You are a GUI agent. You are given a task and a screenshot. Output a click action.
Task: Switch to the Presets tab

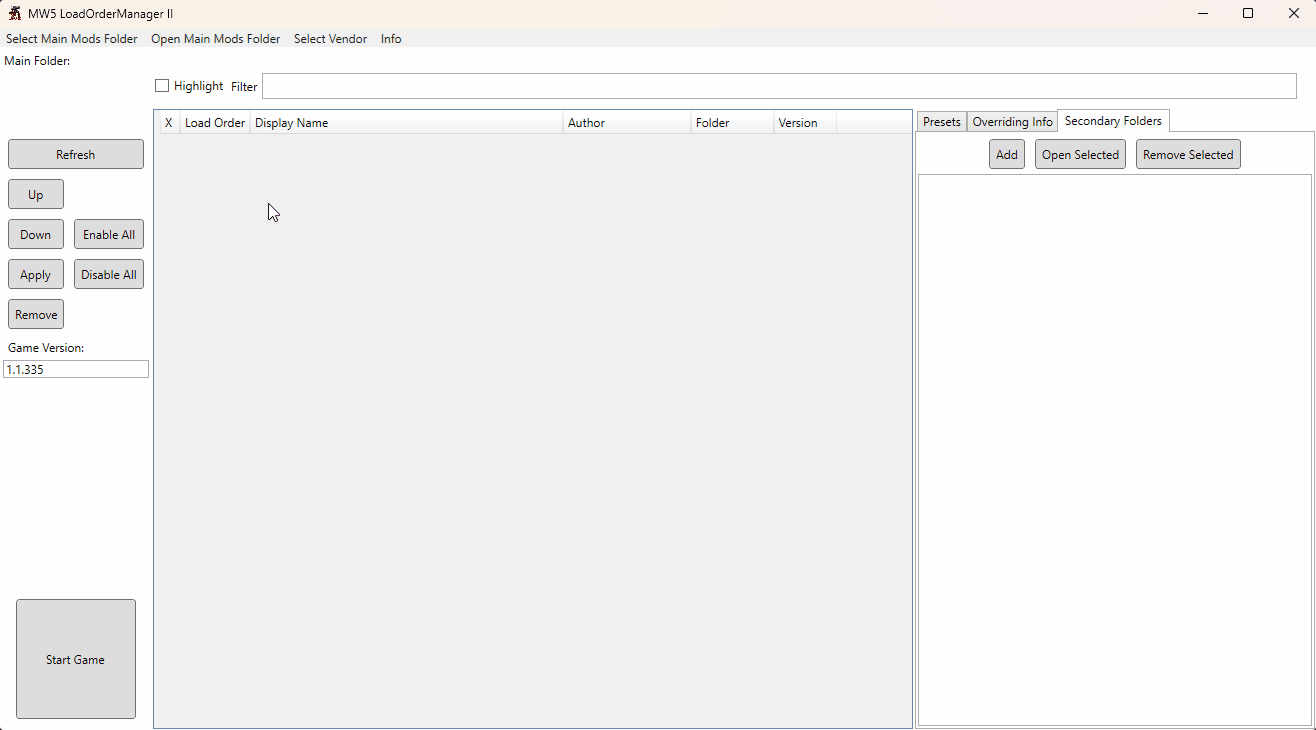tap(942, 122)
